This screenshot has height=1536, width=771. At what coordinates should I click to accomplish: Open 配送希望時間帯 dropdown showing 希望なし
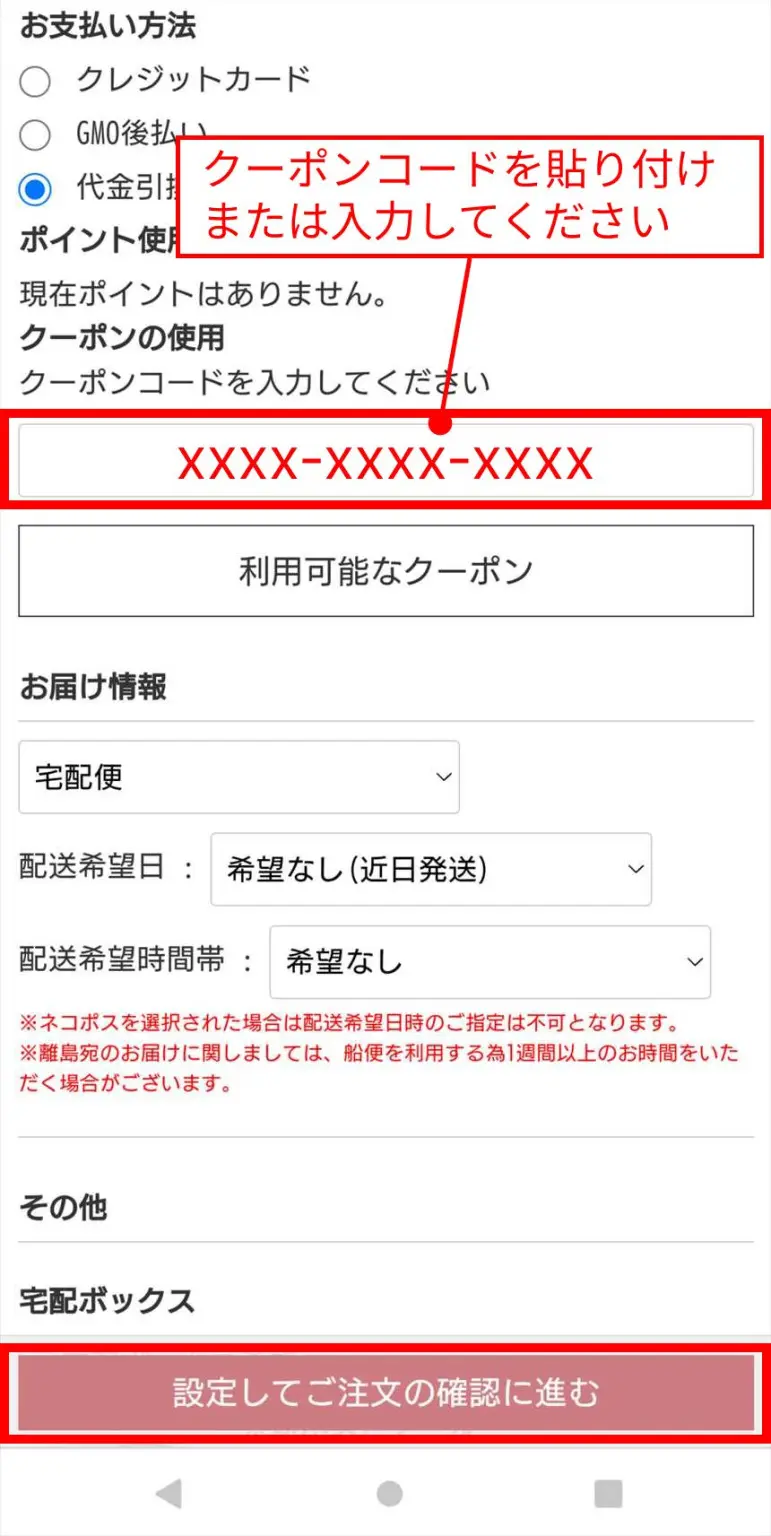point(490,962)
